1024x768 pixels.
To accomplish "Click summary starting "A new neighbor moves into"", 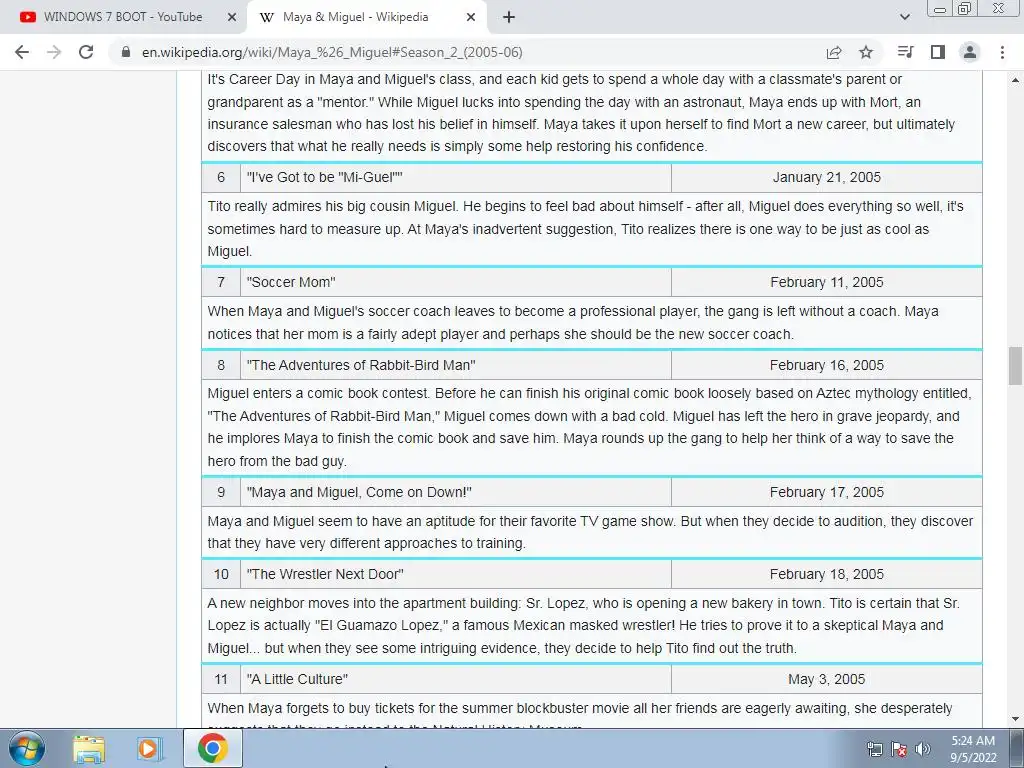I will tap(592, 626).
